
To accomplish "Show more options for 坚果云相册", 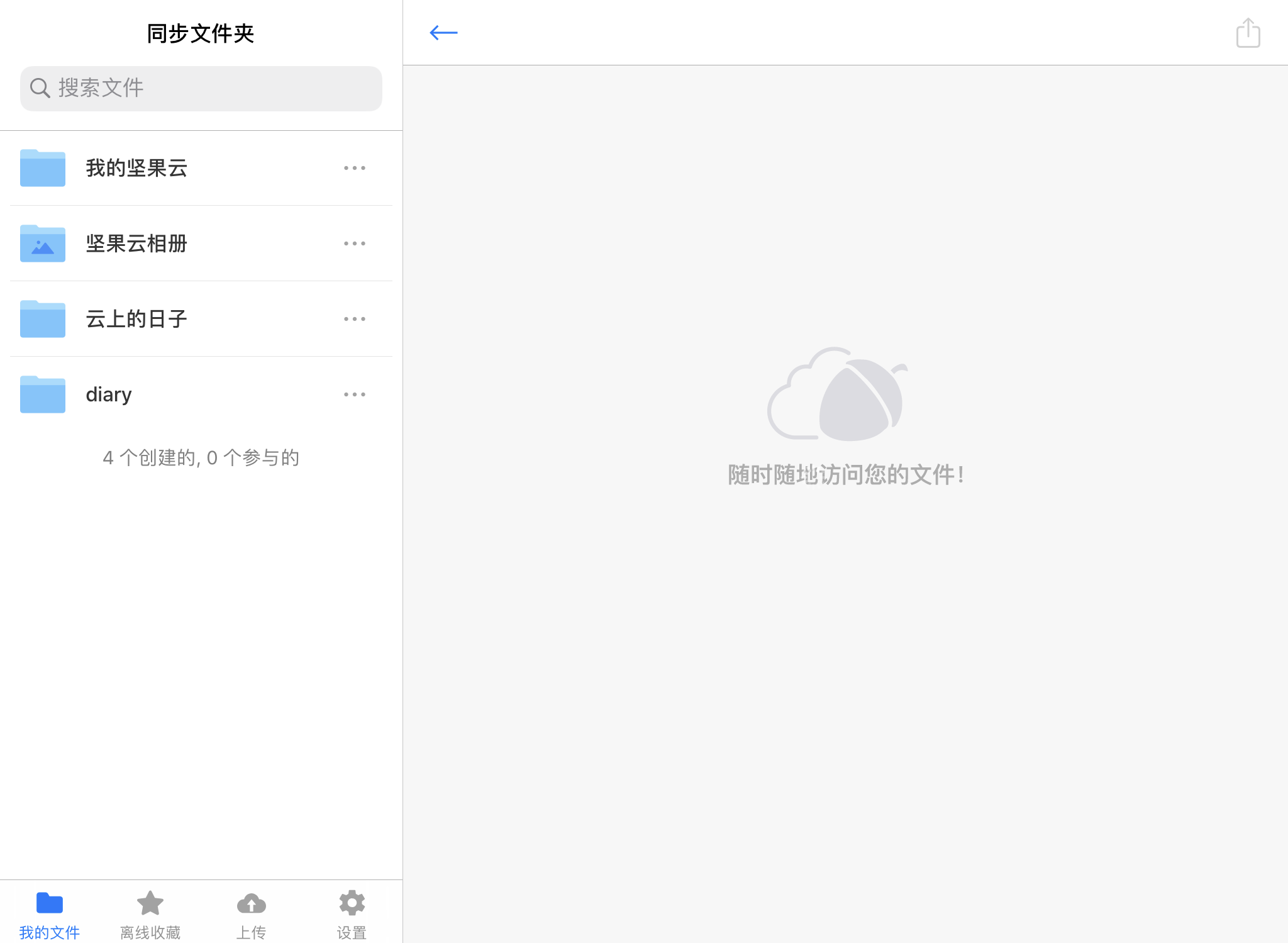I will [355, 243].
